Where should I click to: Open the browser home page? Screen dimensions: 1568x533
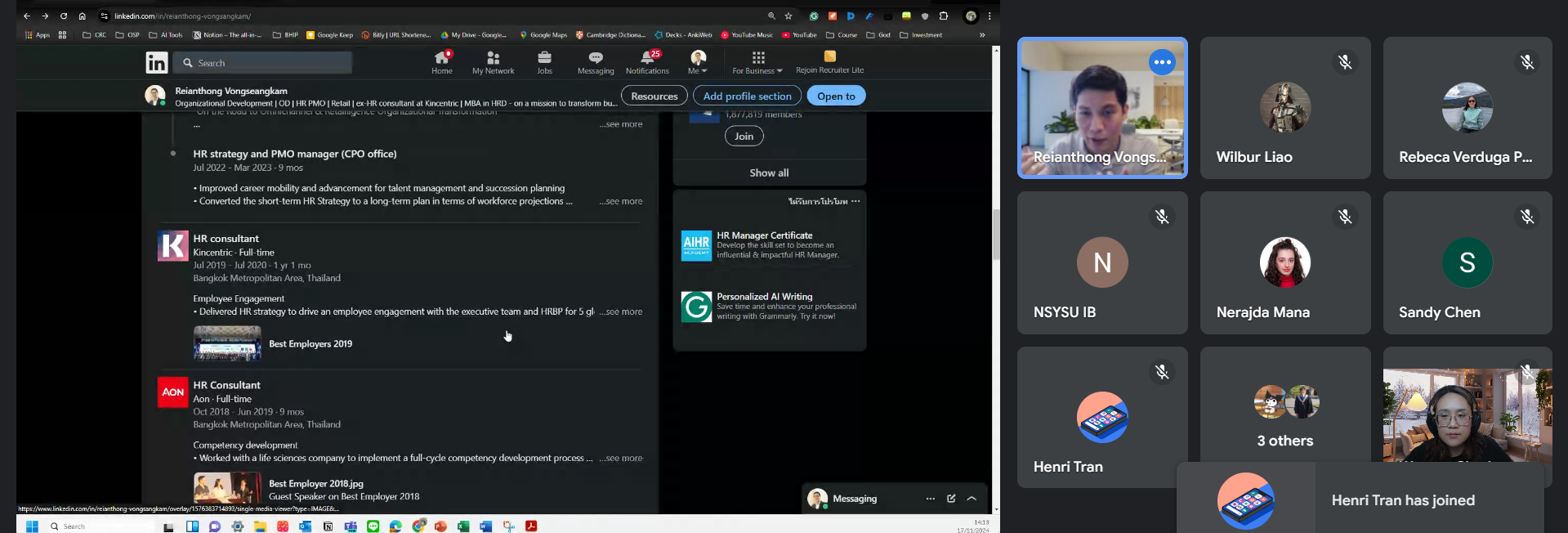(x=82, y=16)
